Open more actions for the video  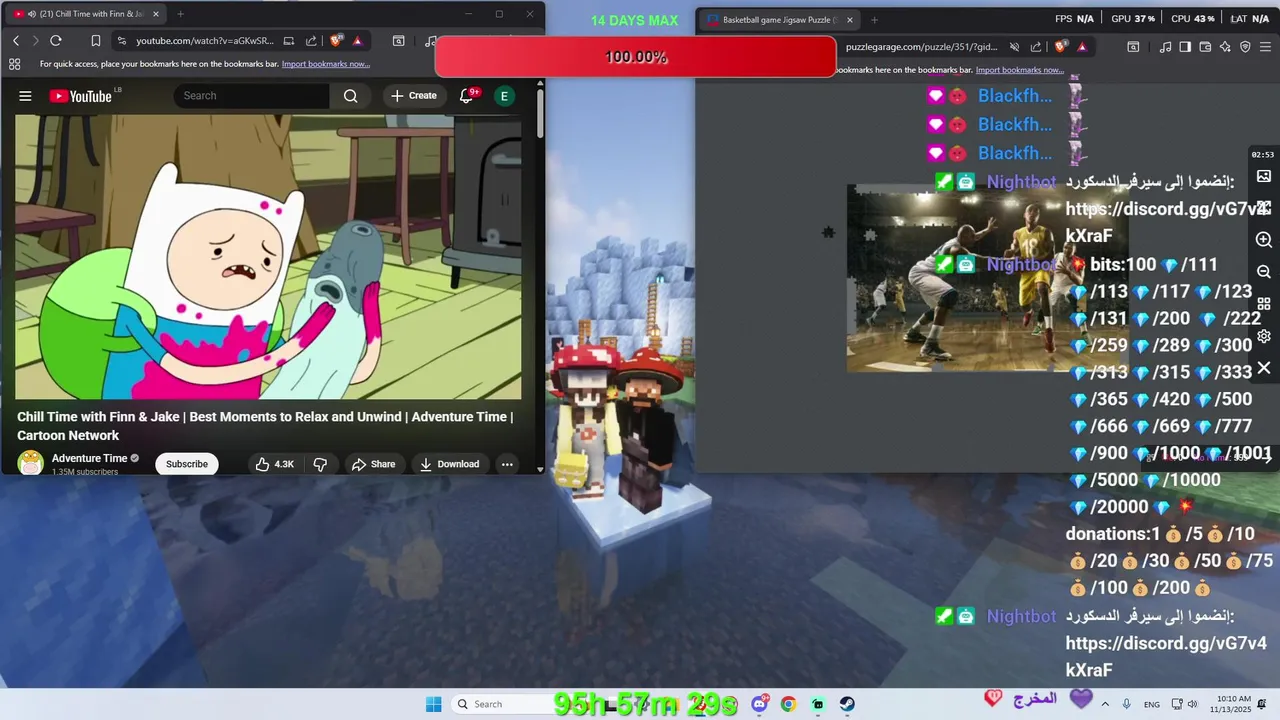tap(507, 464)
